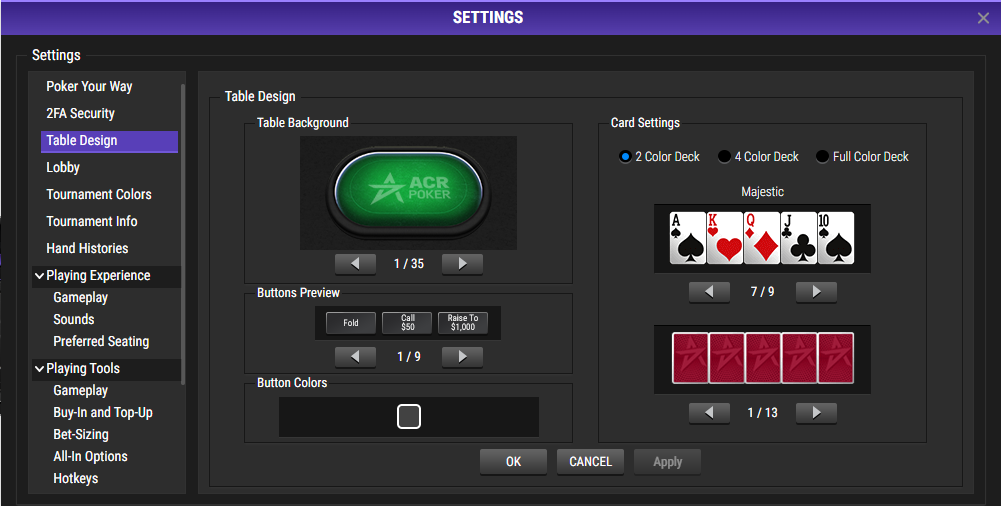Click the 10 of spades card
The height and width of the screenshot is (506, 1001).
pyautogui.click(x=836, y=238)
